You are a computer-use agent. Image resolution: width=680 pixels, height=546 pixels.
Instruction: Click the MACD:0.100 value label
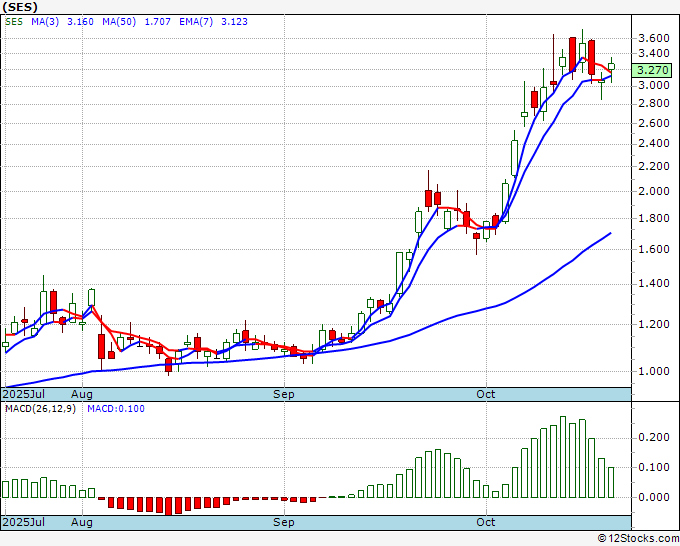(x=116, y=409)
